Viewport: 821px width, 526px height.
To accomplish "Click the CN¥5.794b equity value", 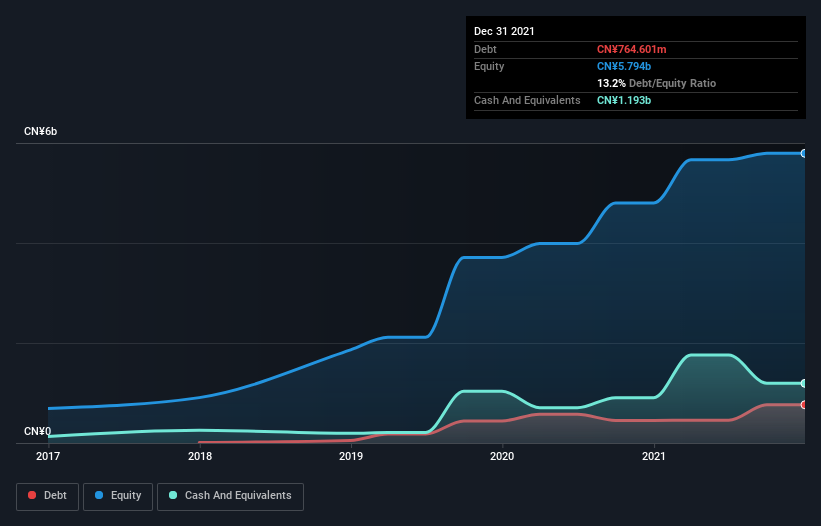I will pos(624,66).
